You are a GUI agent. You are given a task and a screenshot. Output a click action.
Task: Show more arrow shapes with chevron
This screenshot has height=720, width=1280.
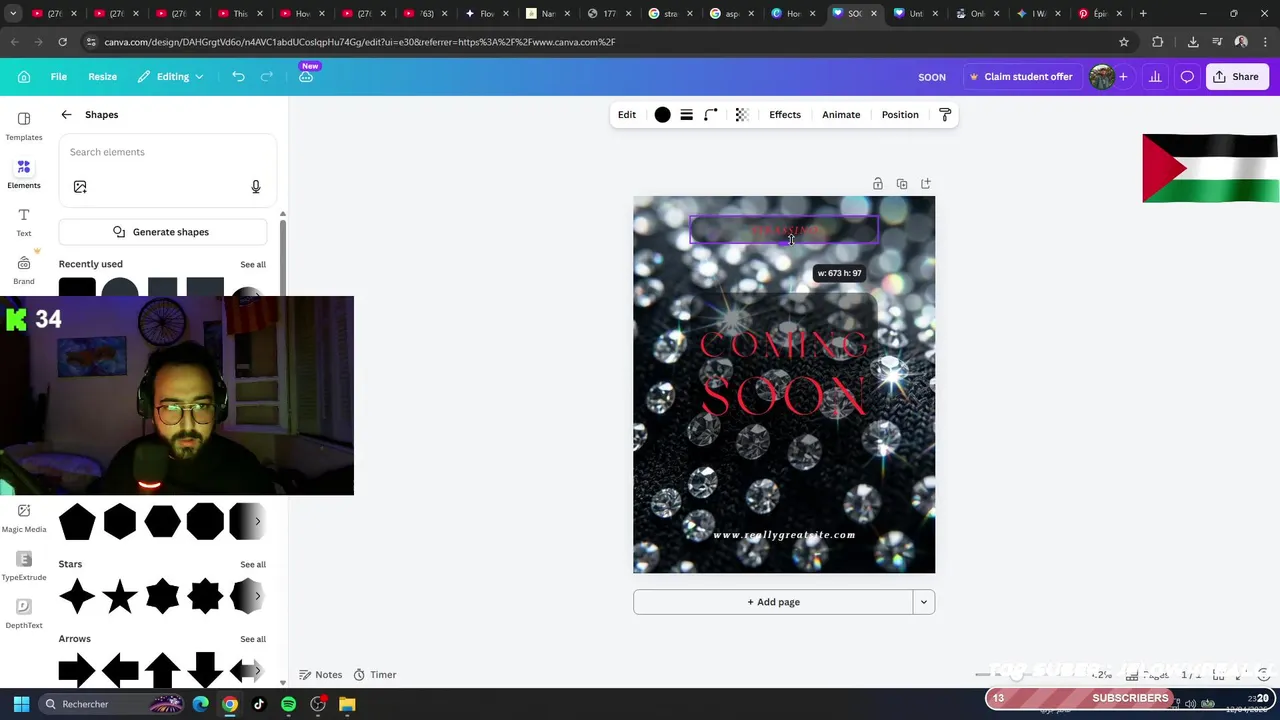tap(257, 671)
